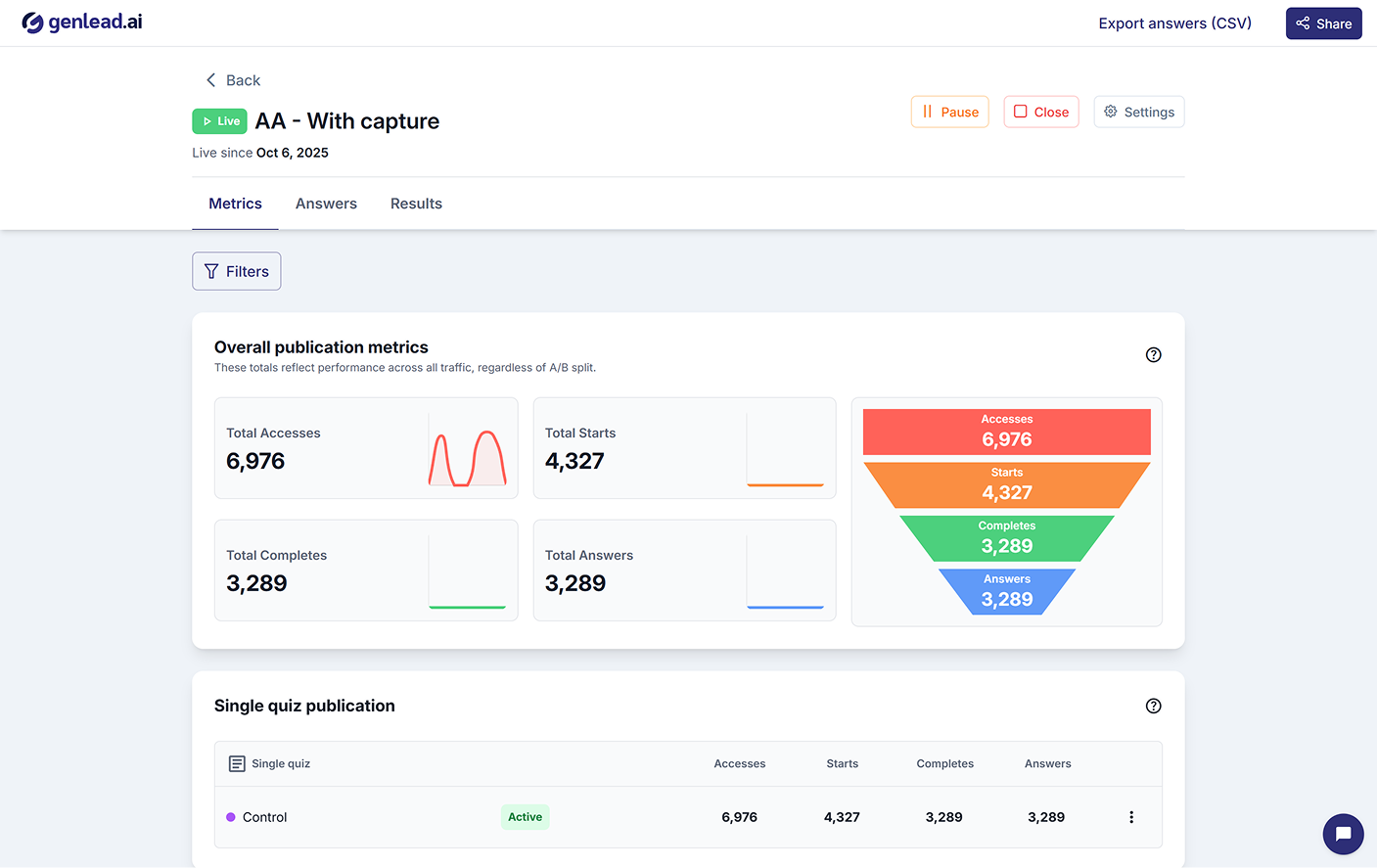Open the Filters panel
1377x868 pixels.
236,271
